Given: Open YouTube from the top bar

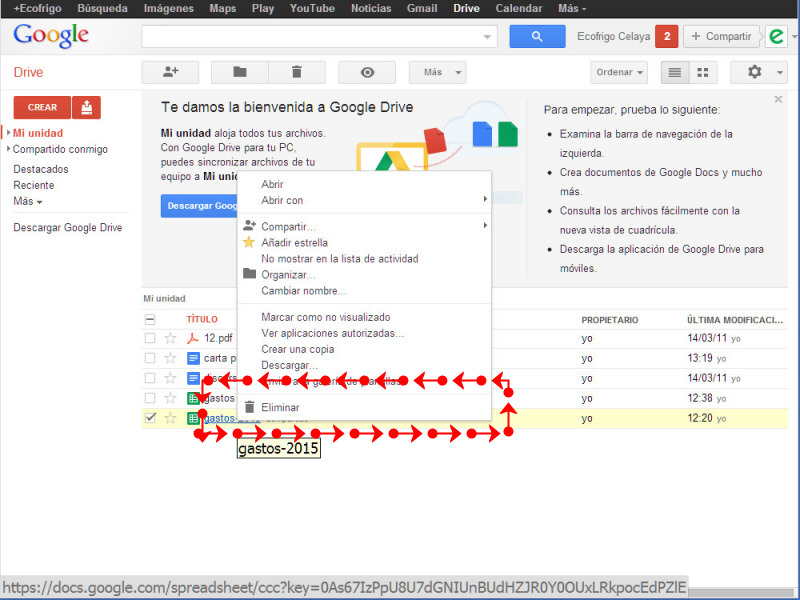Looking at the screenshot, I should point(312,8).
